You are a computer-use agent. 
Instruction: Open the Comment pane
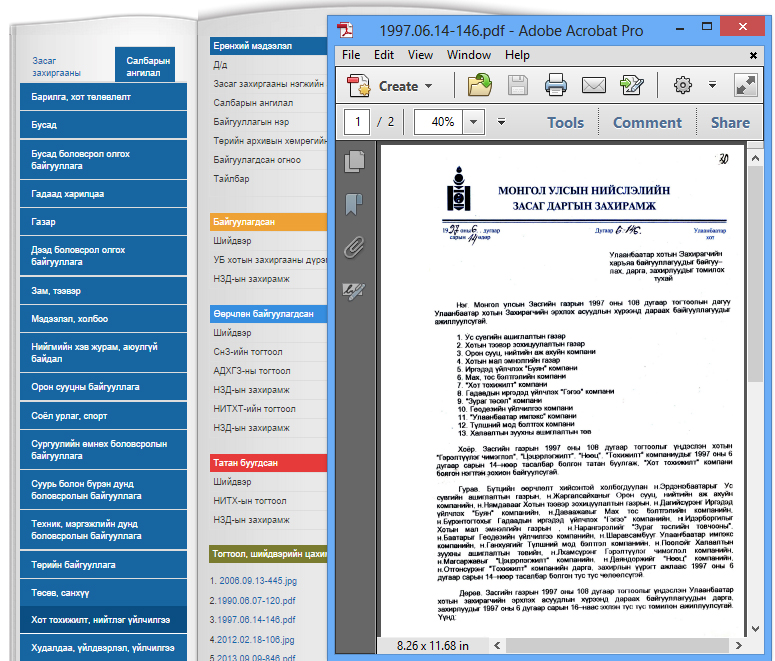click(647, 122)
